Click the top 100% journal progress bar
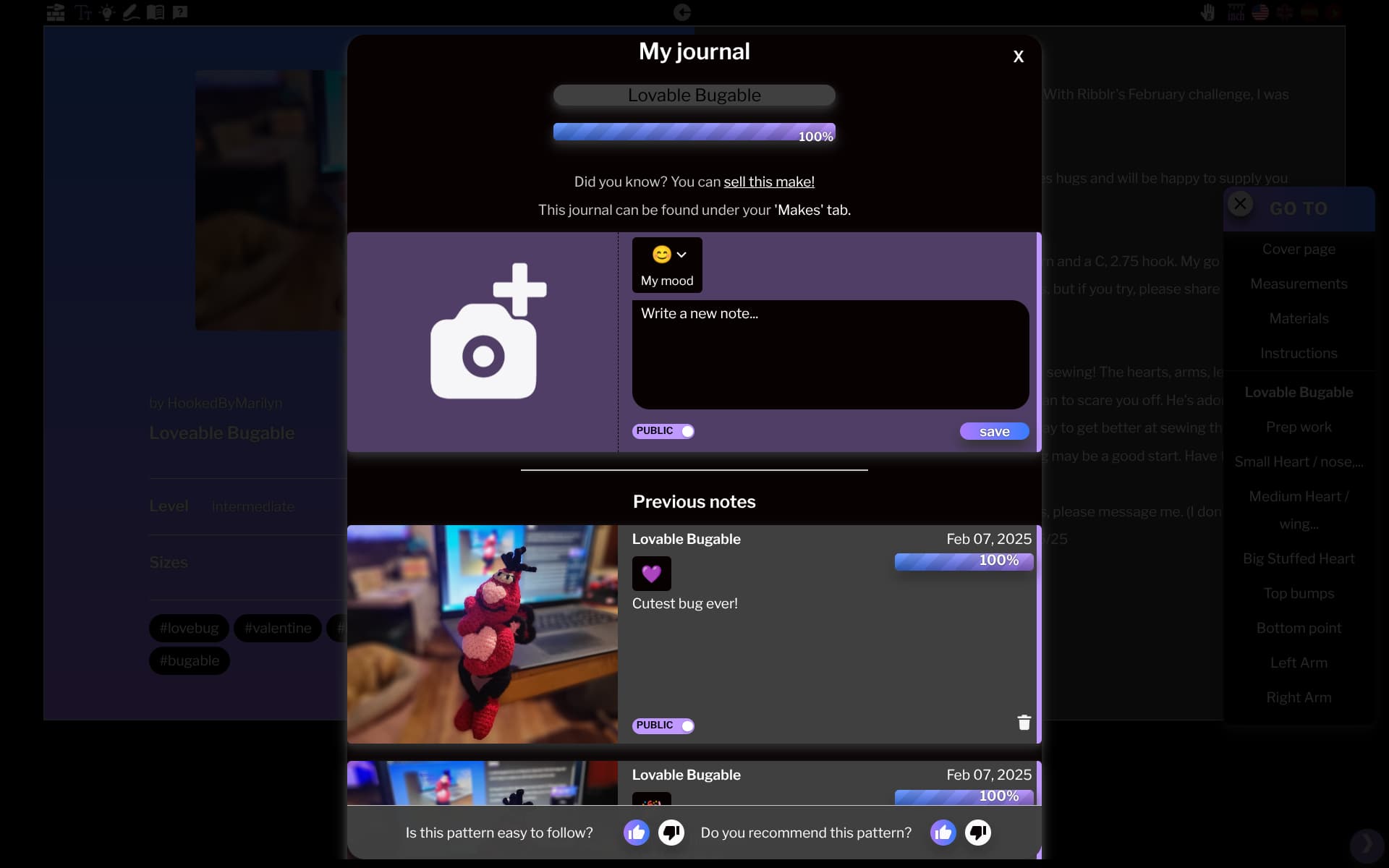Screen dimensions: 1389x868 [694, 132]
